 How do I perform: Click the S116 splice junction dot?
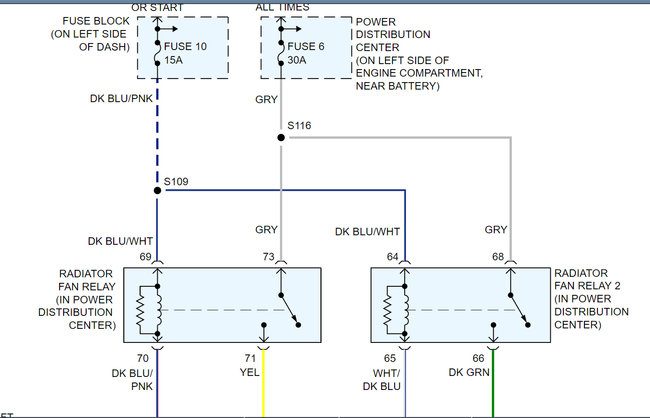pyautogui.click(x=281, y=137)
